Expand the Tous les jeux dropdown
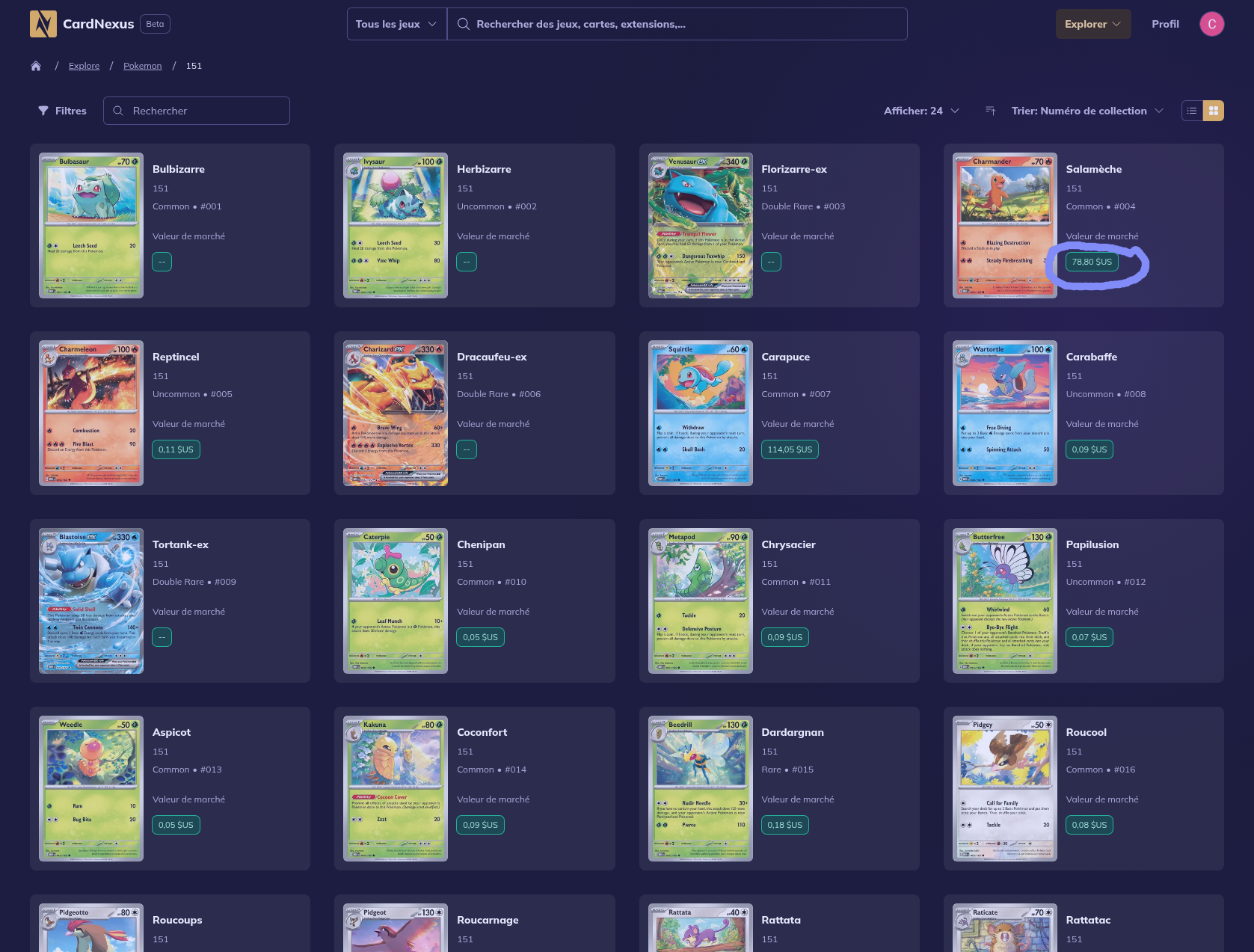This screenshot has height=952, width=1254. click(x=396, y=24)
